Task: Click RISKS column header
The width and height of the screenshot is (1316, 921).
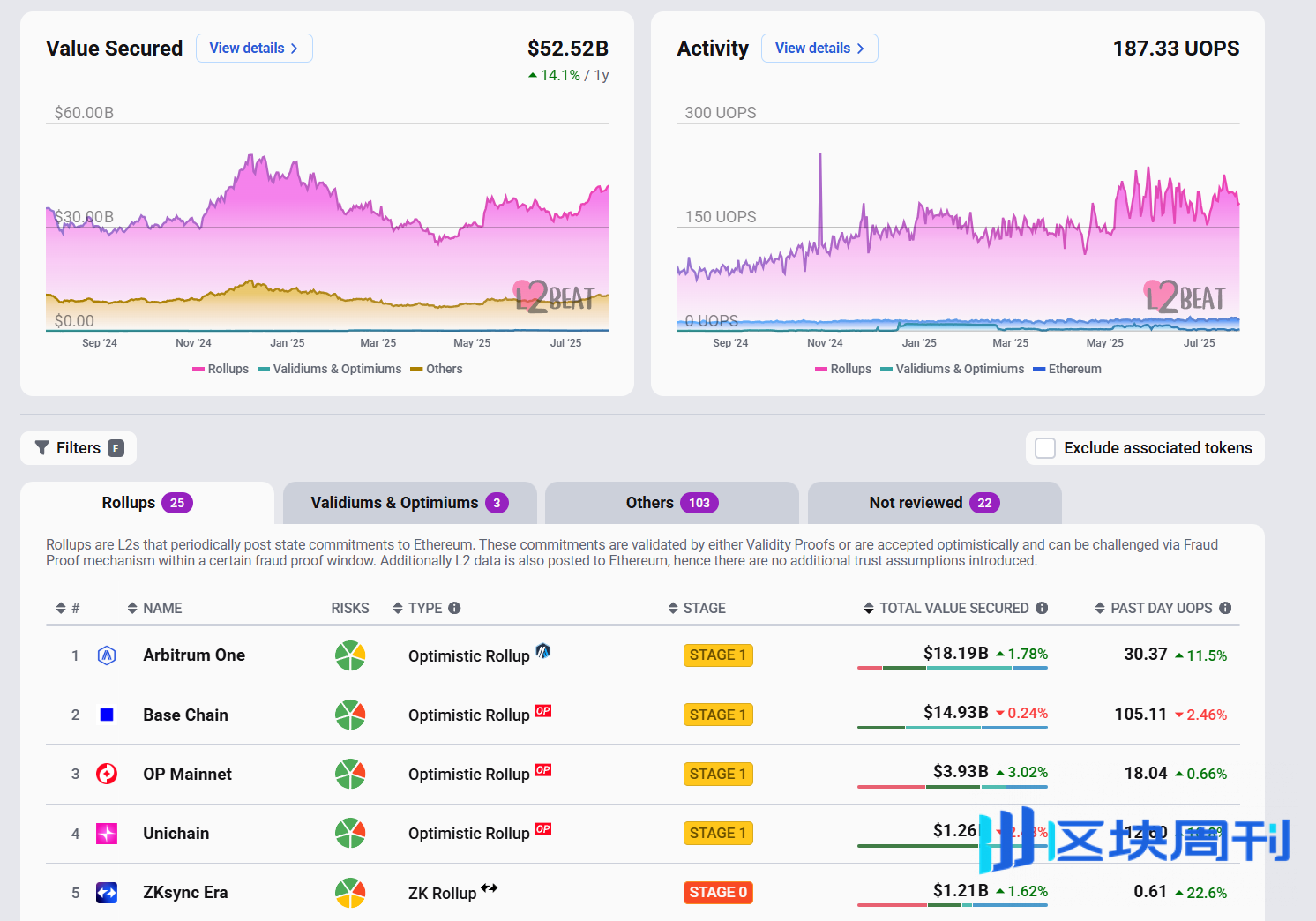Action: pyautogui.click(x=350, y=608)
